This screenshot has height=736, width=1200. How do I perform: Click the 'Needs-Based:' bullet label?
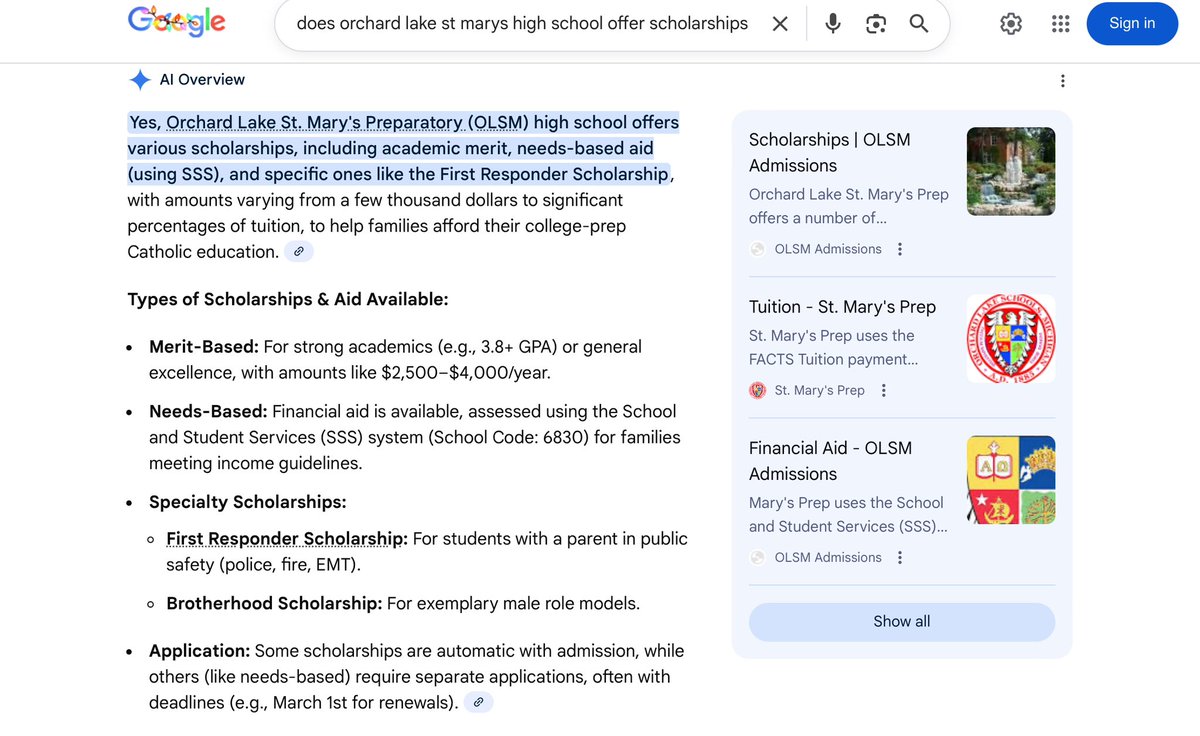coord(208,411)
